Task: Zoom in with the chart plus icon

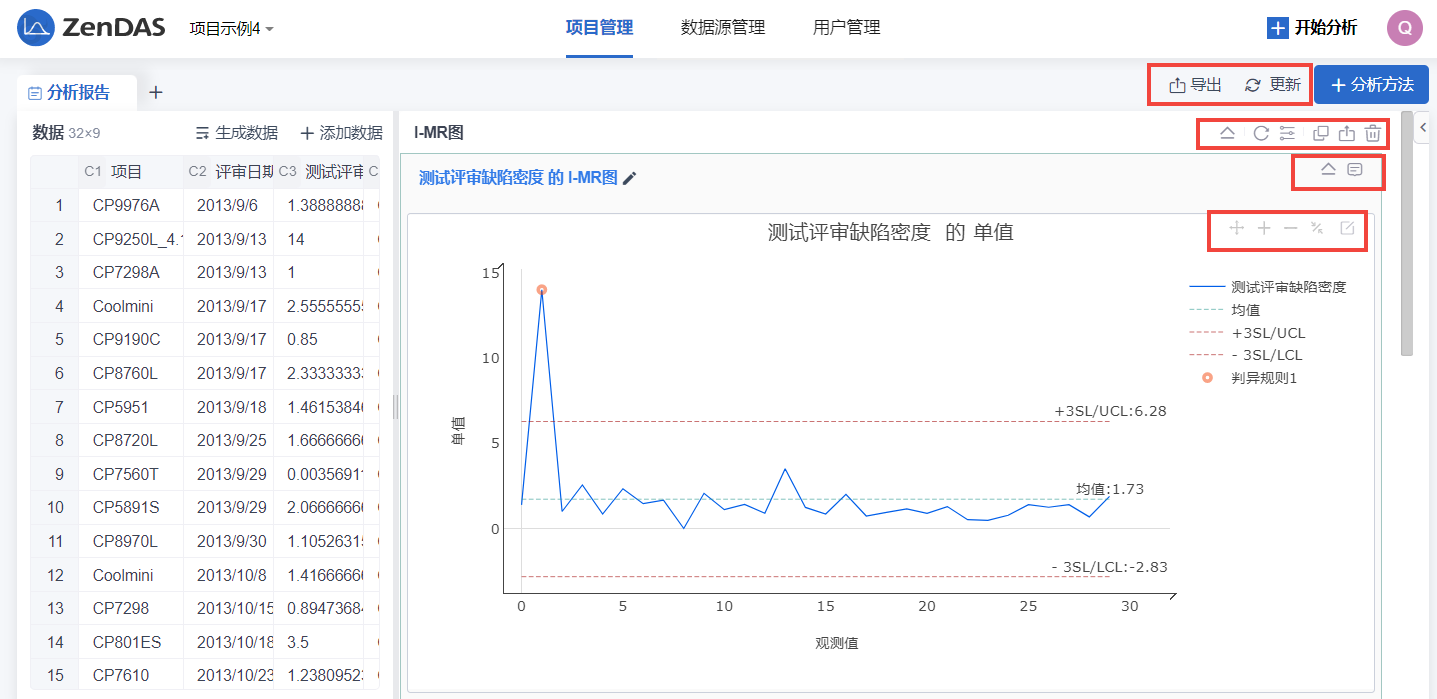Action: click(x=1264, y=228)
